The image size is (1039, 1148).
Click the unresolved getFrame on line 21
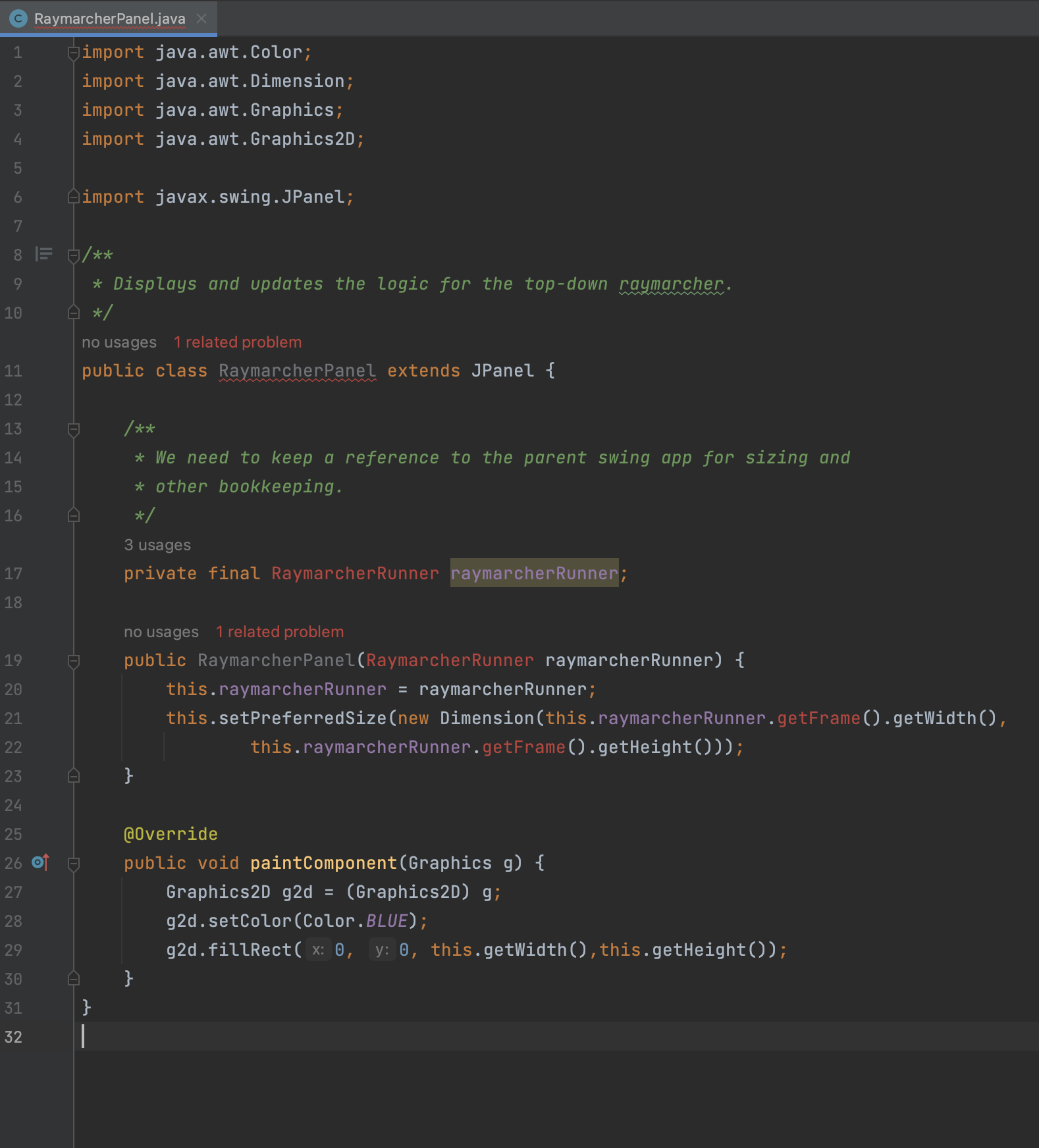pyautogui.click(x=819, y=718)
